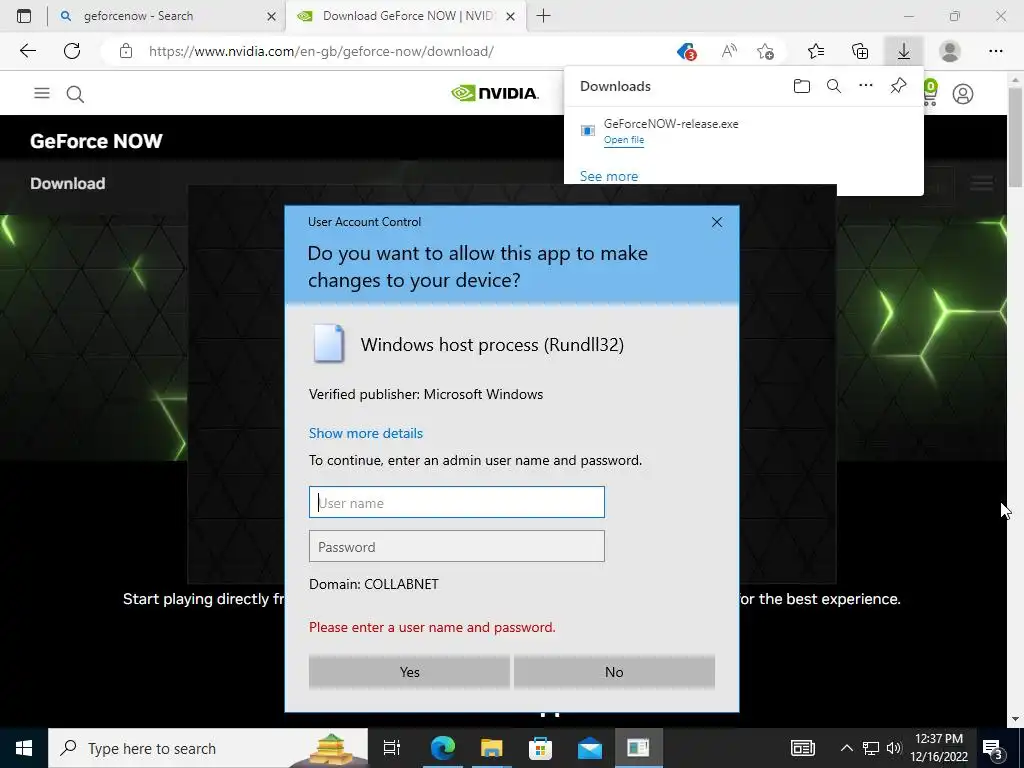Expand Show more details link
Viewport: 1024px width, 768px height.
pyautogui.click(x=366, y=433)
